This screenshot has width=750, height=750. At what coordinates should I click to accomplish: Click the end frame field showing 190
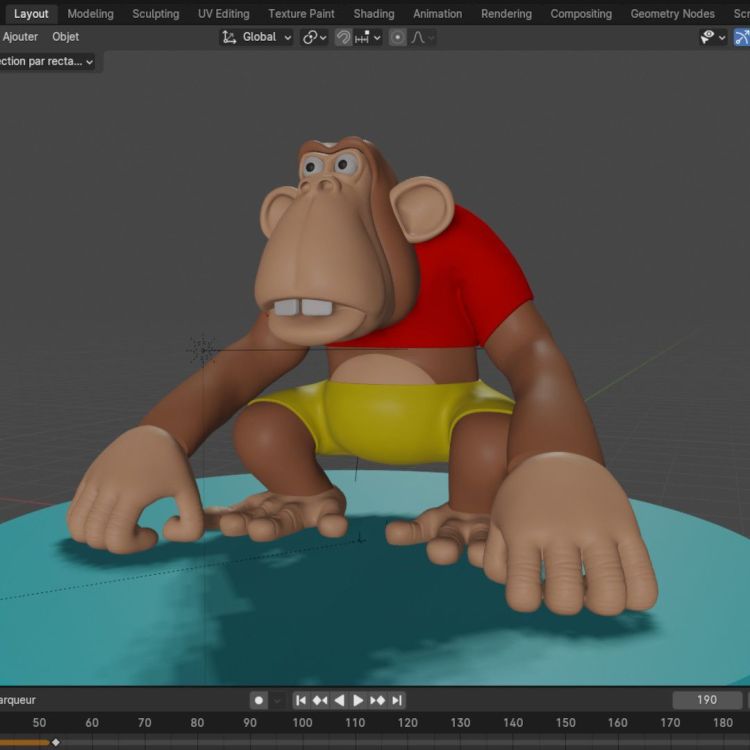pyautogui.click(x=707, y=700)
